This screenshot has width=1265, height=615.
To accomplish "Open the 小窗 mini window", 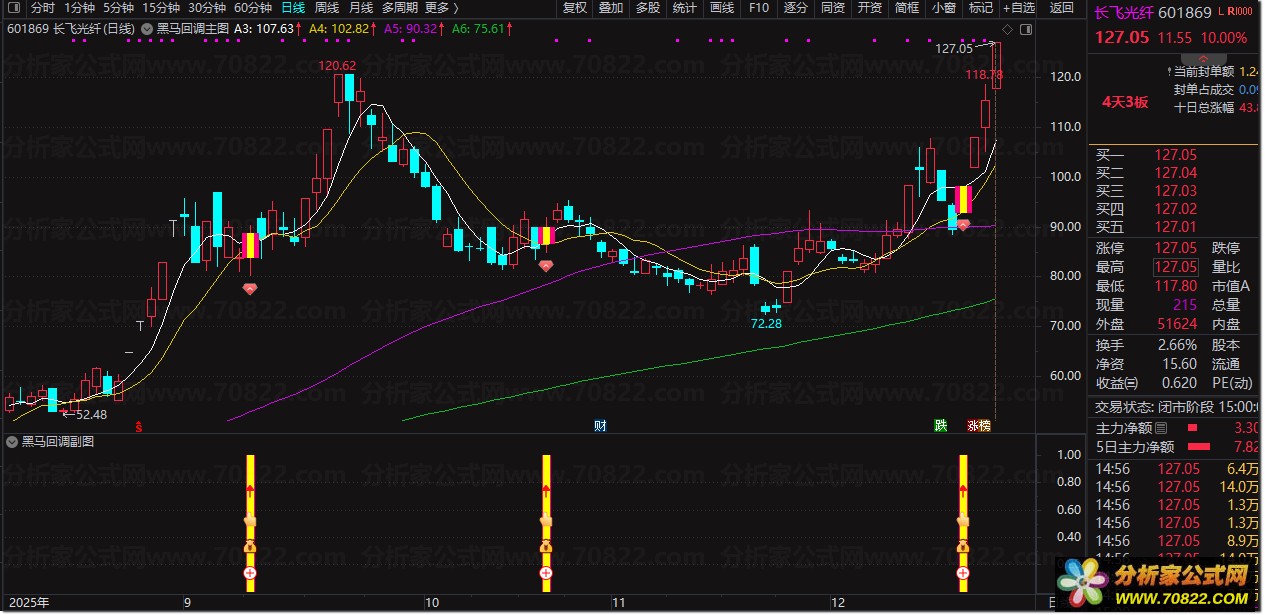I will pos(943,8).
